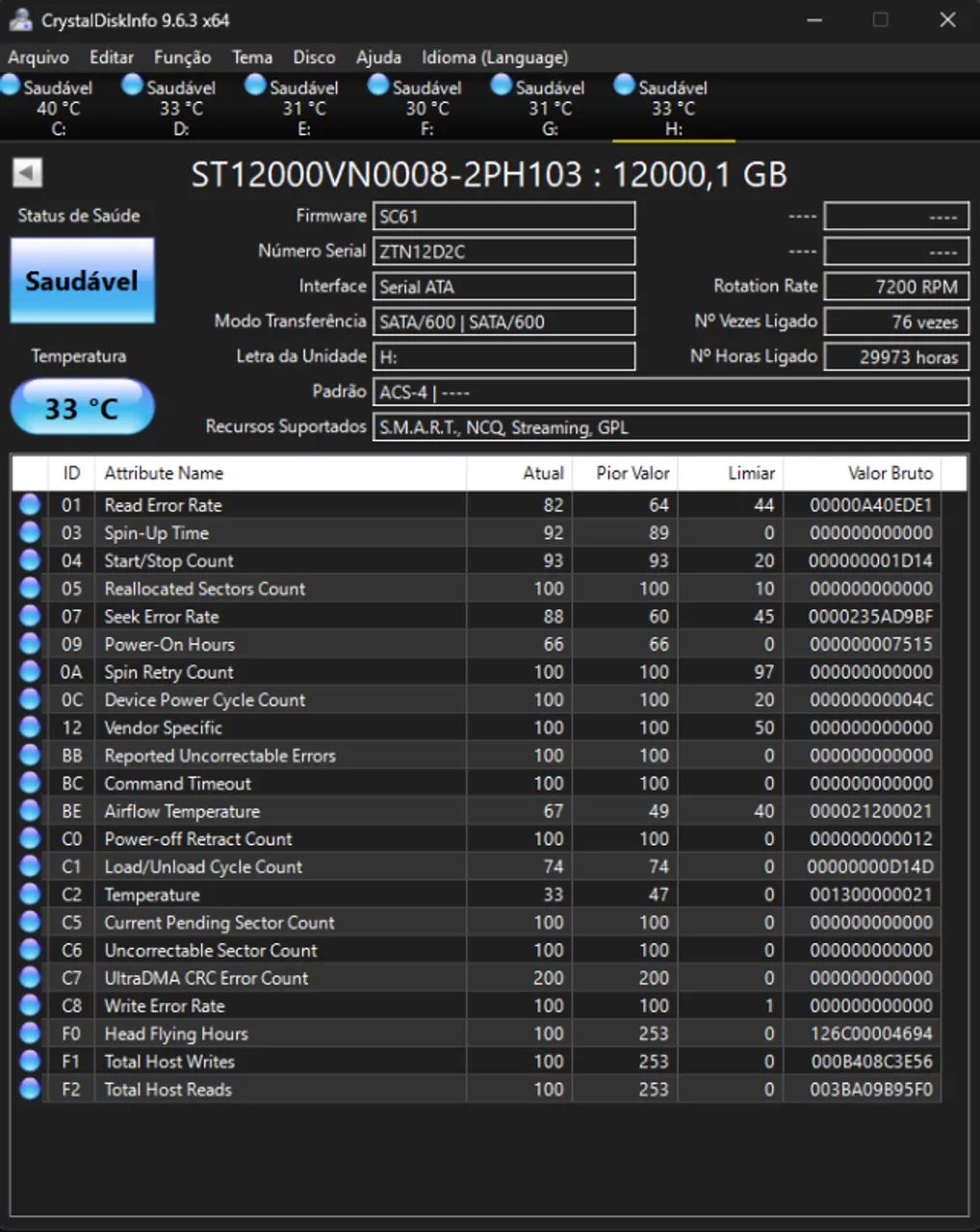Click the ID column header
Screen dimensions: 980x1232
[x=71, y=473]
